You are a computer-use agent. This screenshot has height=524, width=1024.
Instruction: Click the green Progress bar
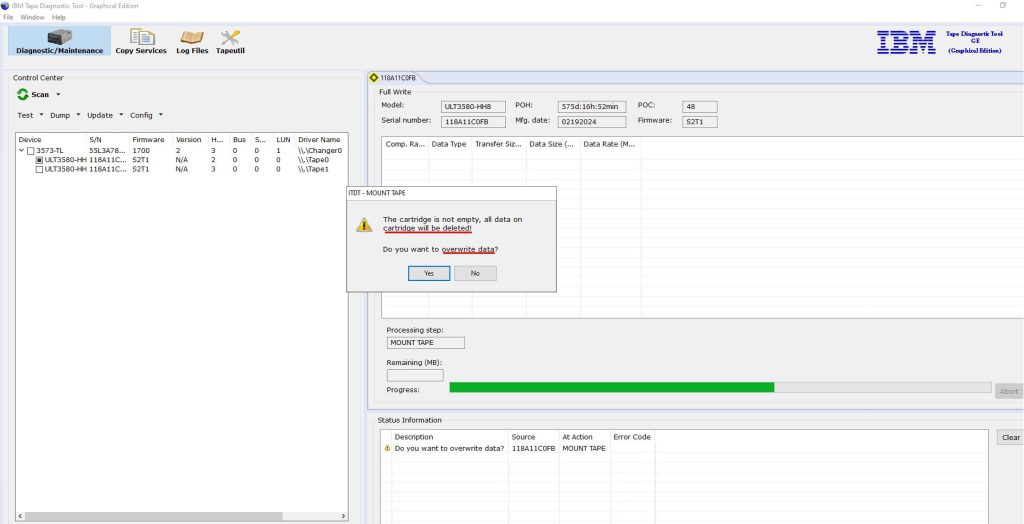pos(612,387)
